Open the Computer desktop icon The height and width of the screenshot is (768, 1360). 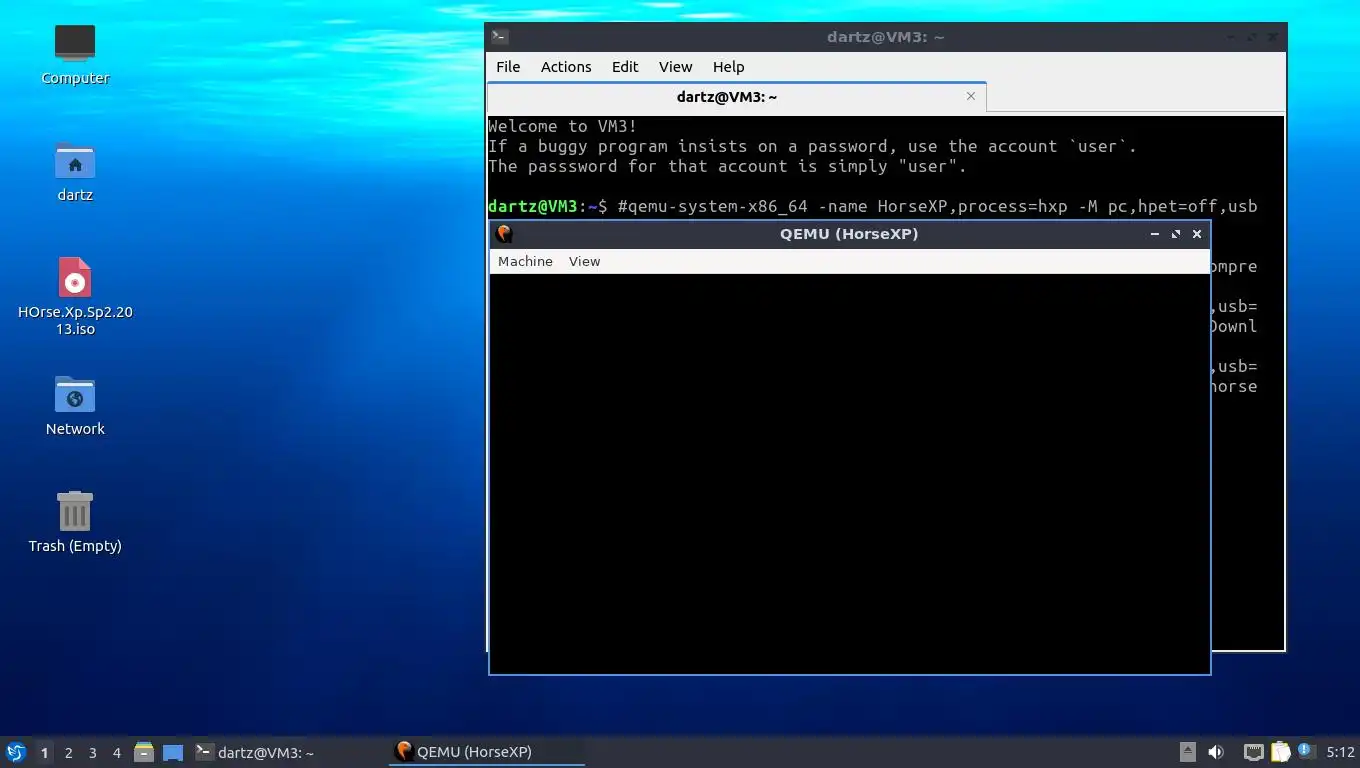(75, 43)
